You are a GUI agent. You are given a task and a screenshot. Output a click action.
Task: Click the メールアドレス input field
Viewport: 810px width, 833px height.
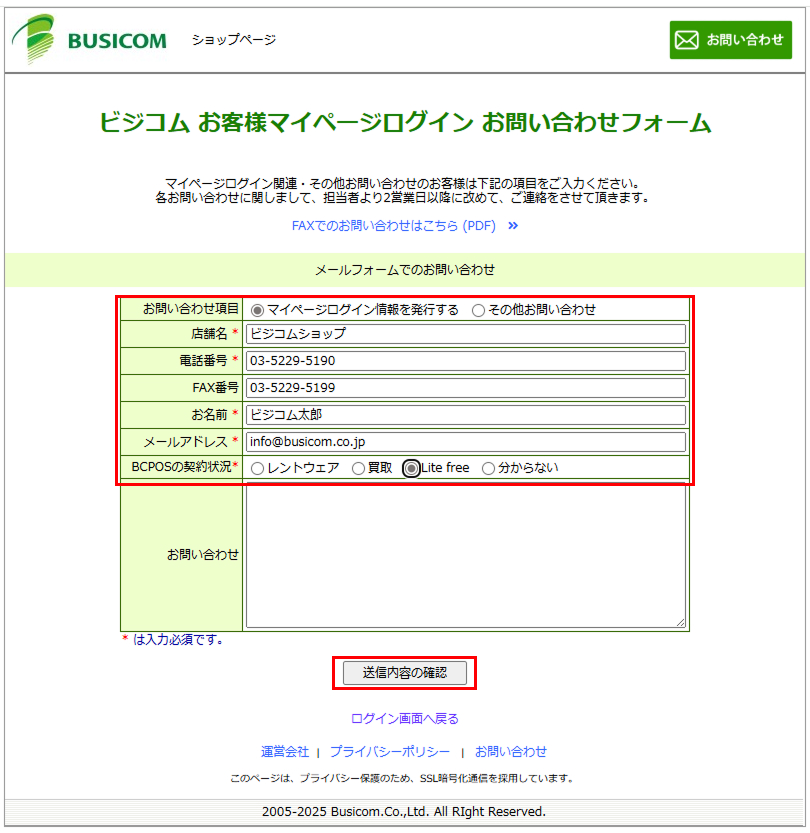(465, 441)
